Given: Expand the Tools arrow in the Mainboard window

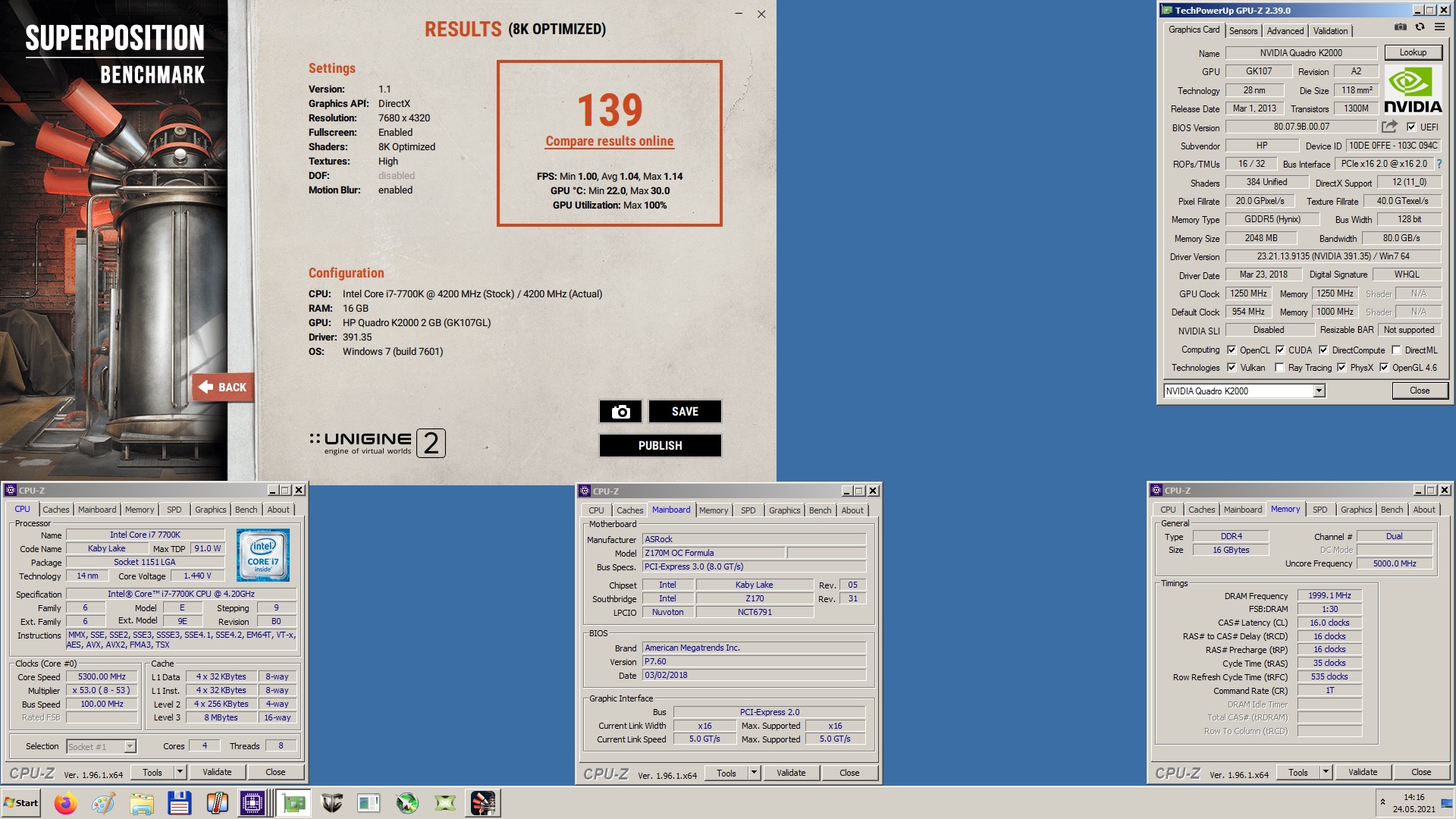Looking at the screenshot, I should [754, 773].
